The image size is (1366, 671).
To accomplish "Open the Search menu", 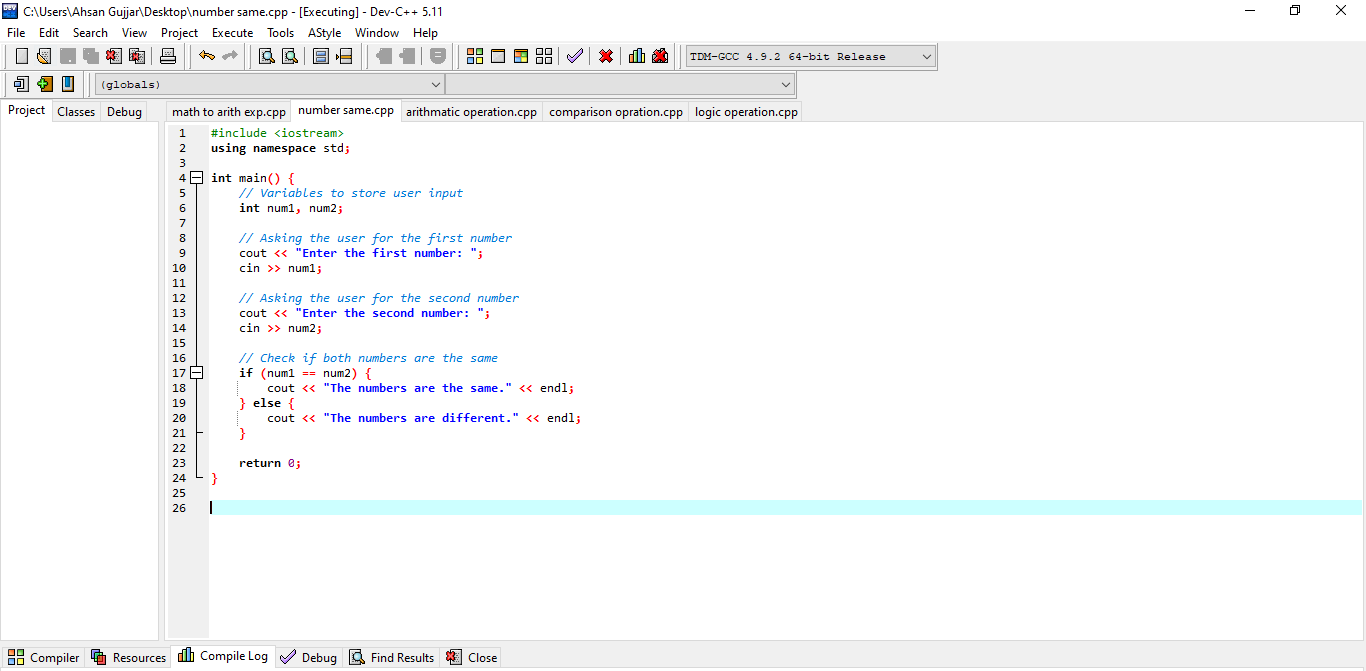I will click(x=90, y=33).
